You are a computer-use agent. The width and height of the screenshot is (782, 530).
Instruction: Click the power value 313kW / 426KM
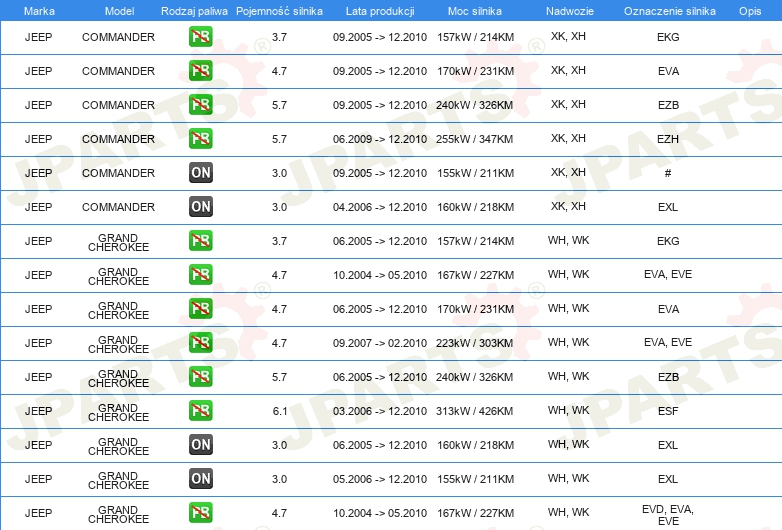point(475,411)
